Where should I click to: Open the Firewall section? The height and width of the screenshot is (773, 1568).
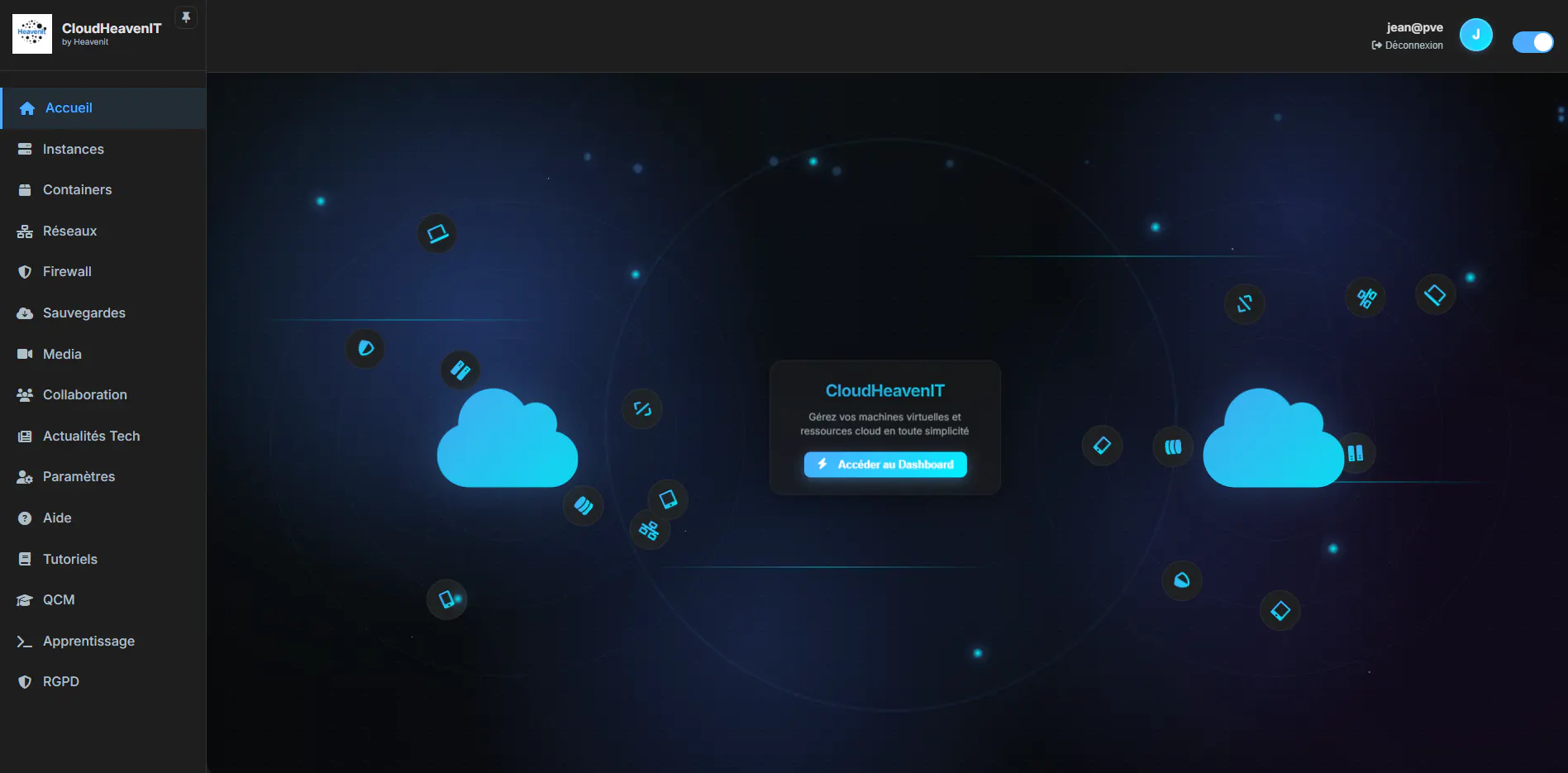click(x=103, y=272)
